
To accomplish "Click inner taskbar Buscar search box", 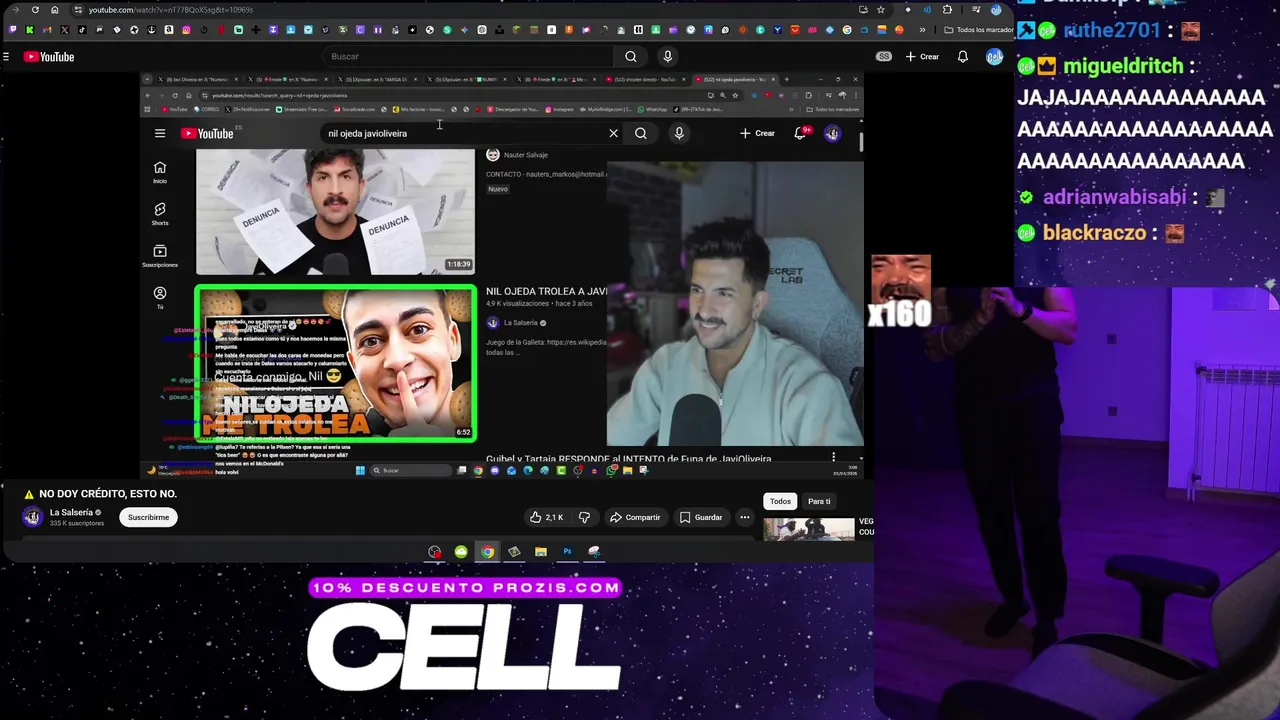I will (x=412, y=470).
